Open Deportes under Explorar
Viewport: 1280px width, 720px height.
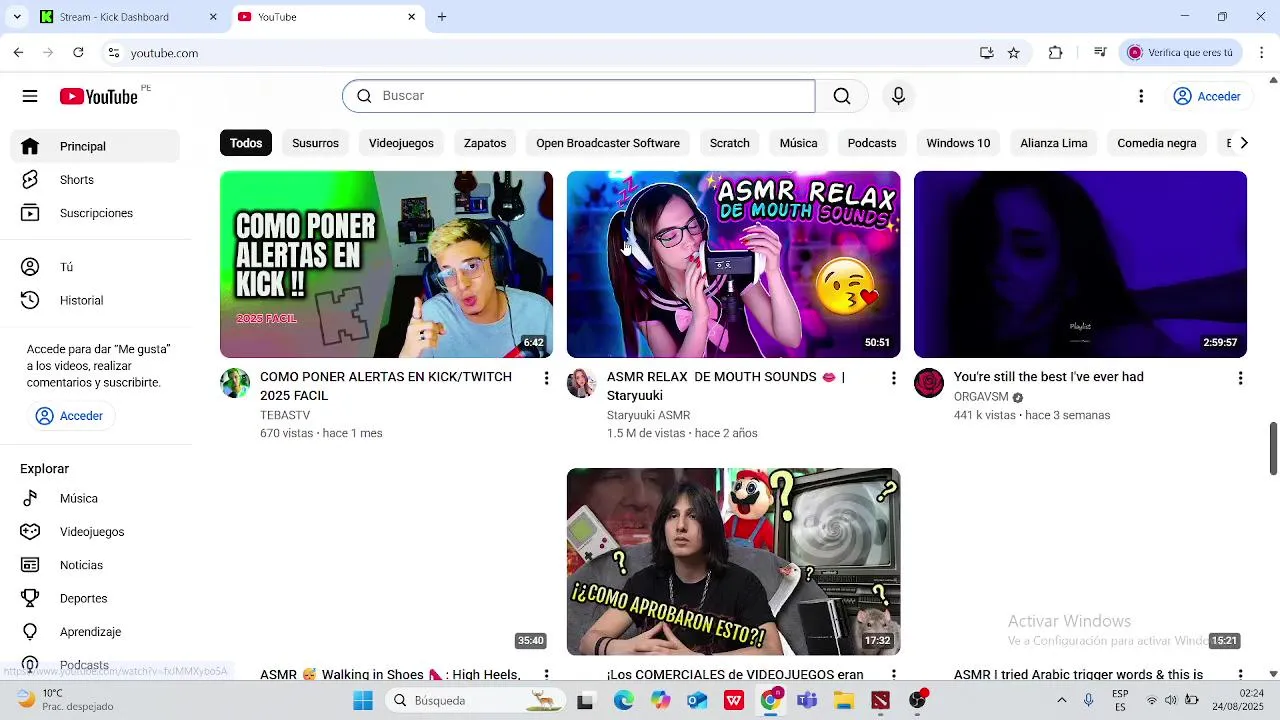(x=96, y=598)
